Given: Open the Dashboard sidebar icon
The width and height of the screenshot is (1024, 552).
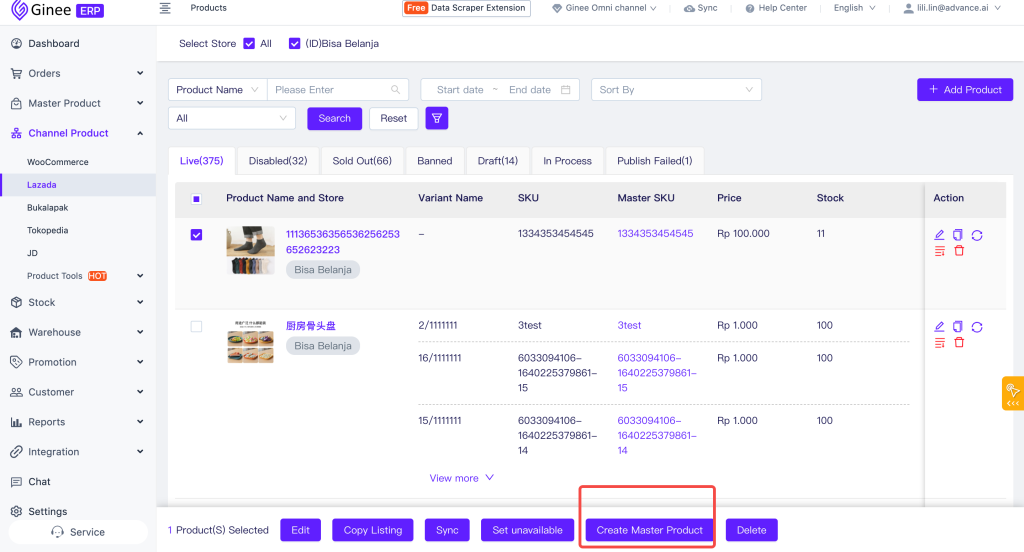Looking at the screenshot, I should click(x=16, y=44).
